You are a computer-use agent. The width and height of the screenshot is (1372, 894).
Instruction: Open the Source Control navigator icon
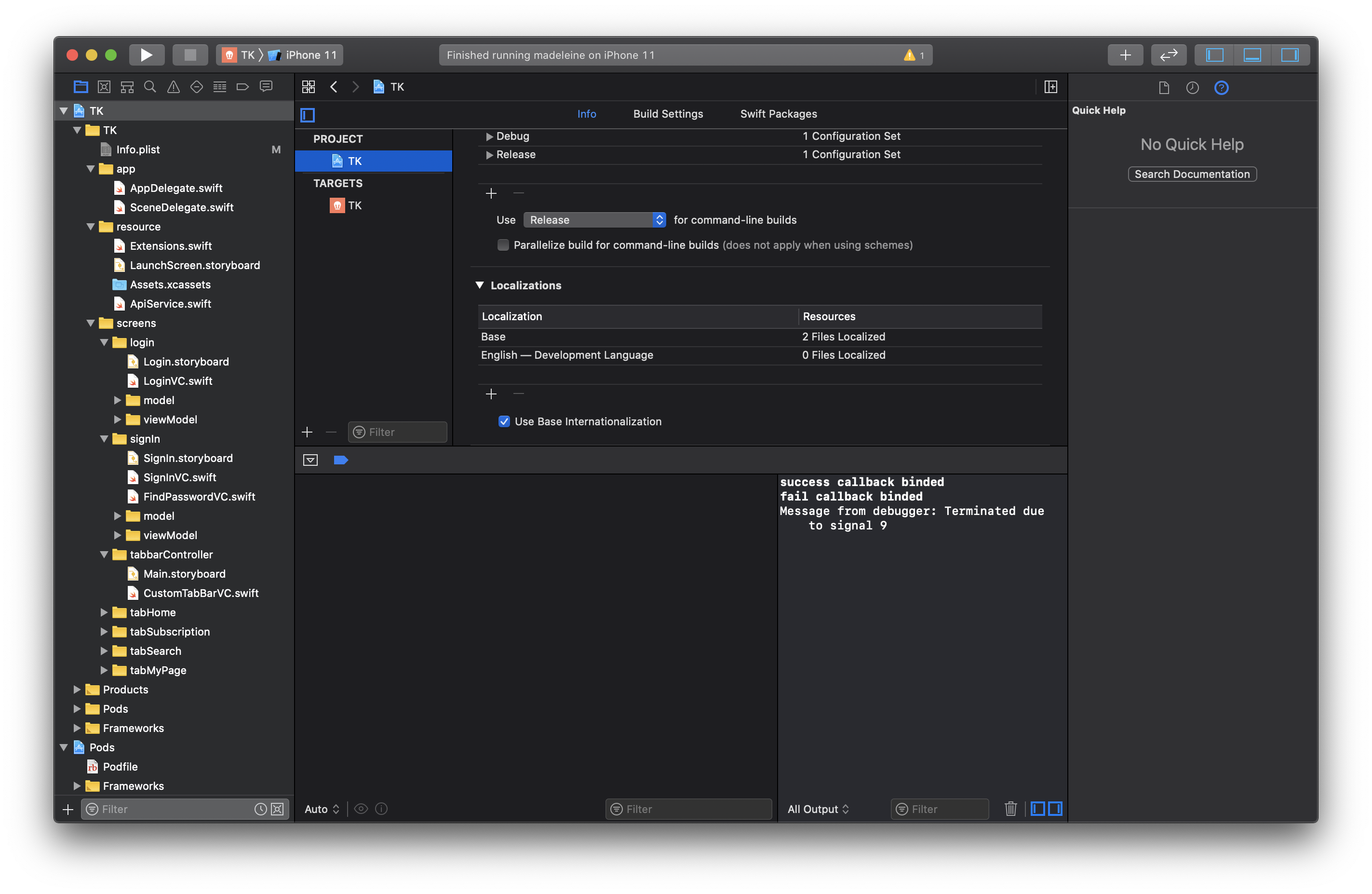click(104, 87)
